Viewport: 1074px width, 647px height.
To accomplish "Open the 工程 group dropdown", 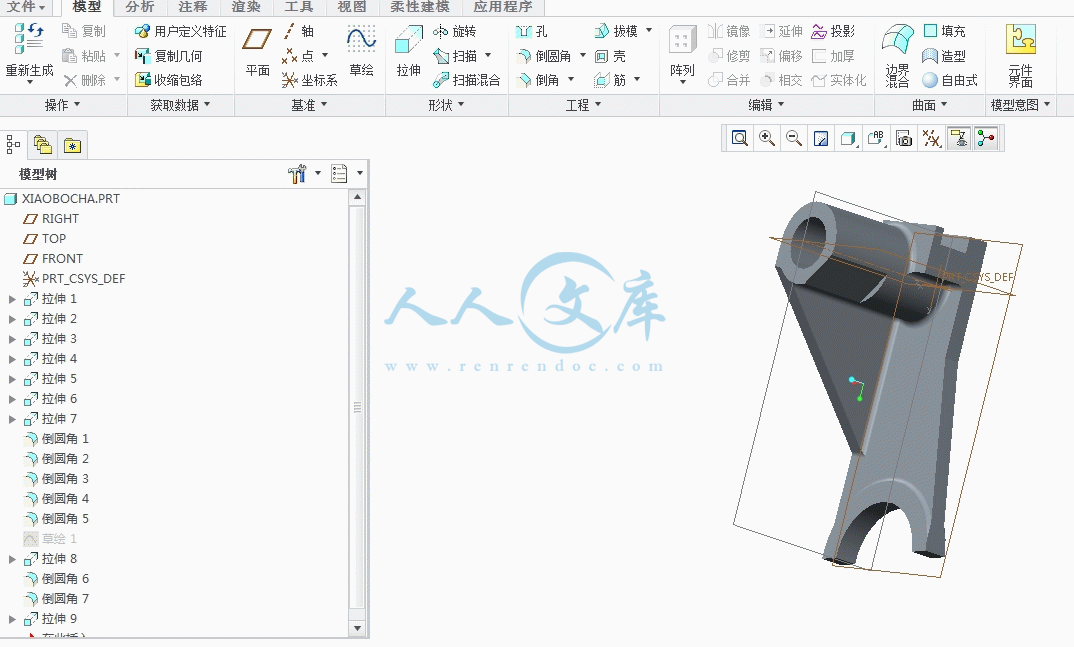I will pyautogui.click(x=583, y=105).
